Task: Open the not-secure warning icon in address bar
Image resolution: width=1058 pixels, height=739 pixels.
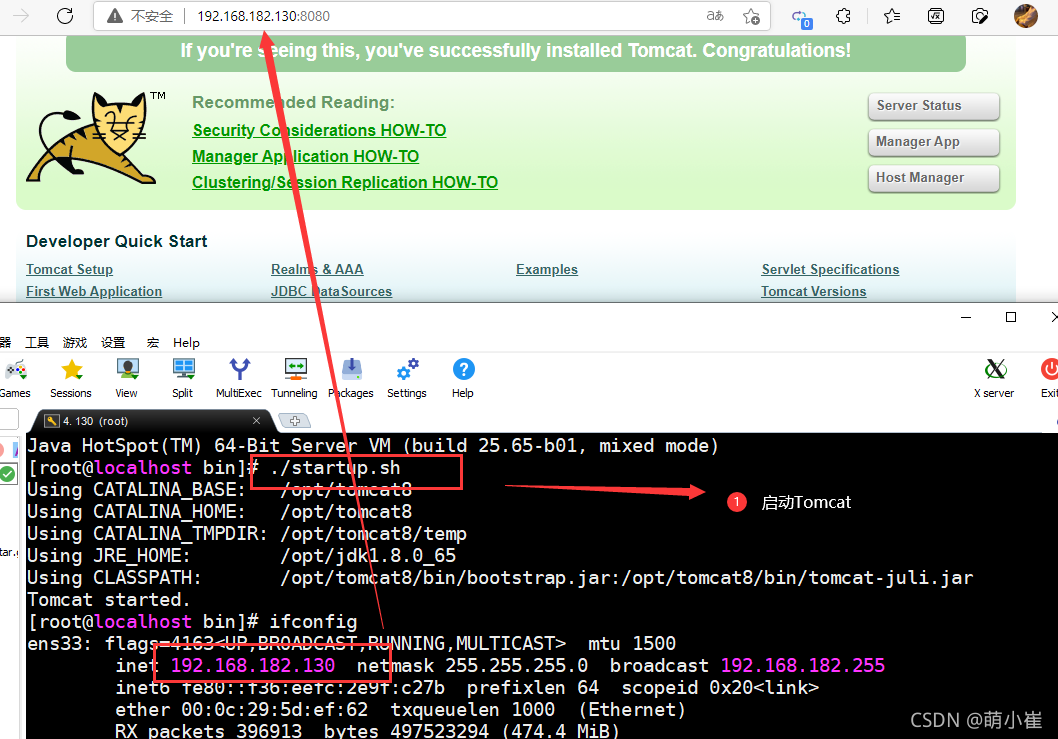Action: coord(115,16)
